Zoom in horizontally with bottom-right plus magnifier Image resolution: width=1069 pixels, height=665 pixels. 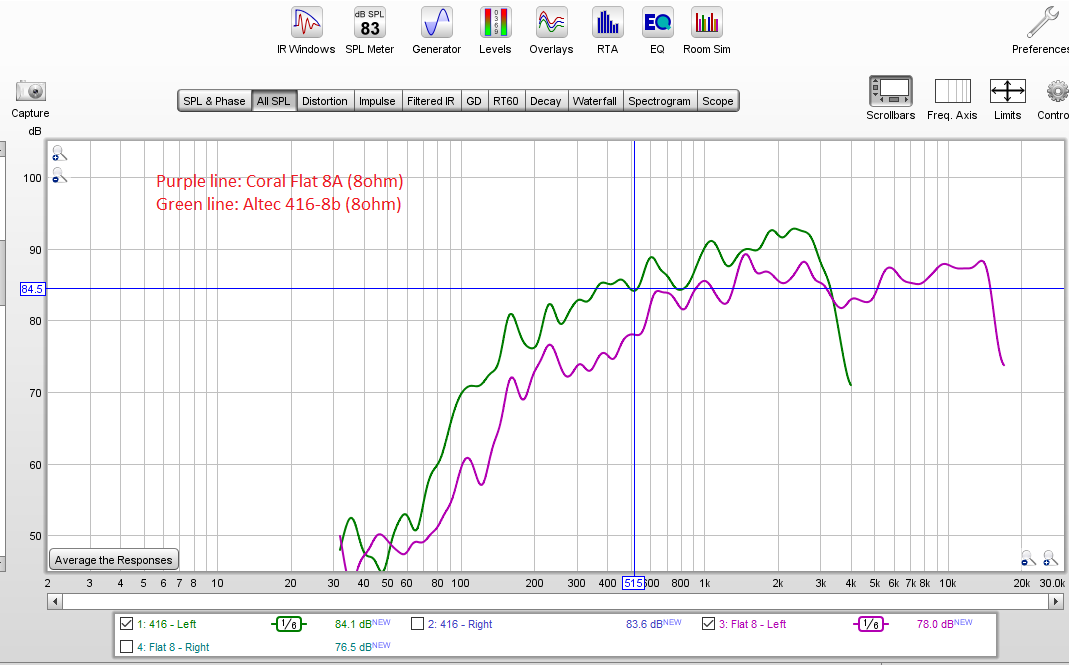(1050, 559)
